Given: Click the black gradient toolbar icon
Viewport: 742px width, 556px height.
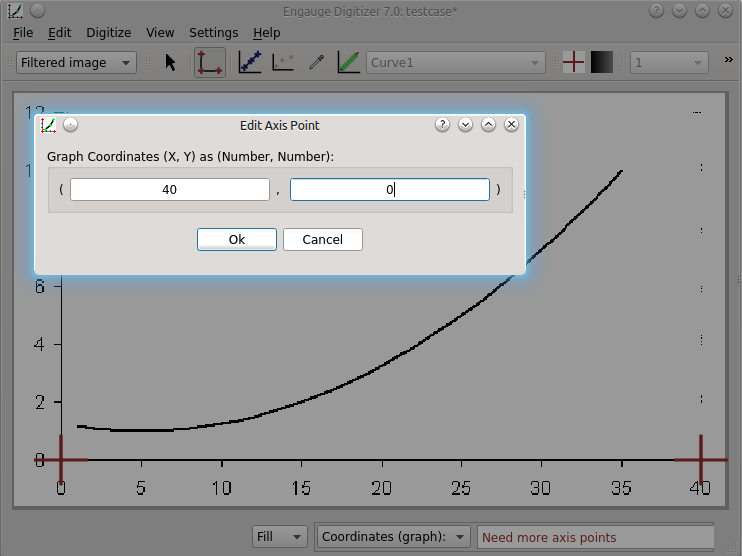Looking at the screenshot, I should click(602, 63).
